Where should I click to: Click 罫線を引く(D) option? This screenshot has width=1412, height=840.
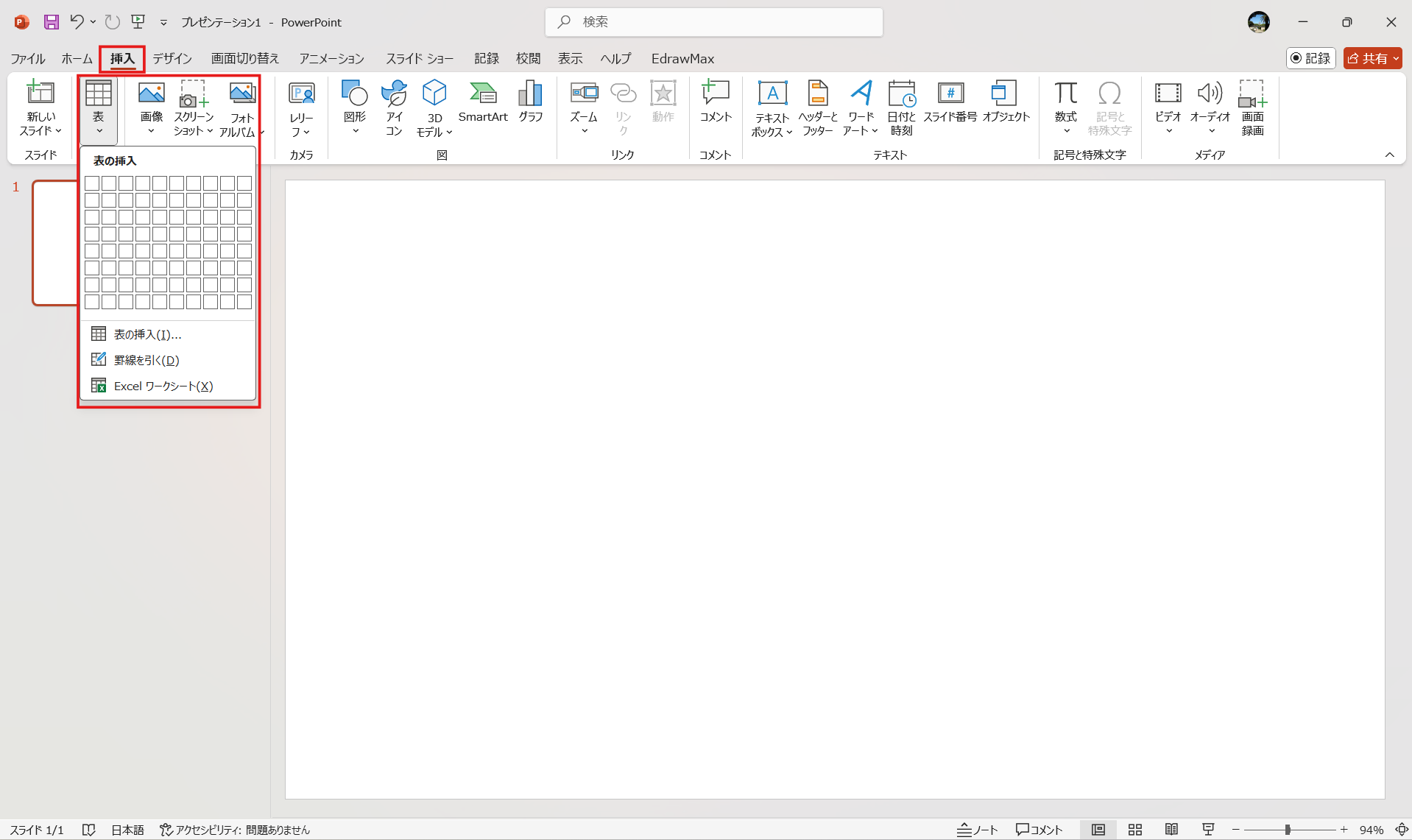pos(147,360)
